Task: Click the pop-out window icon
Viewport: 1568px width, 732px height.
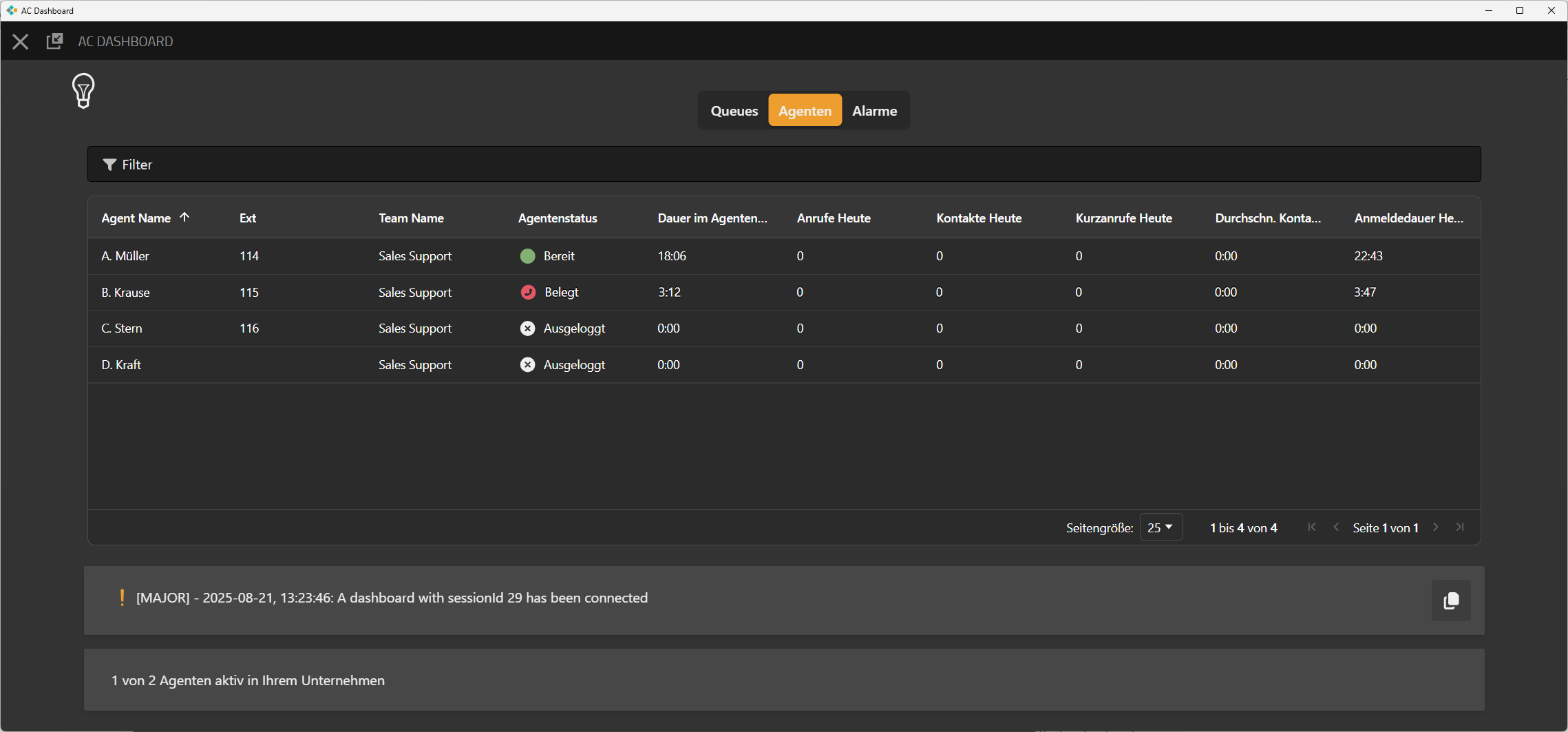Action: tap(54, 41)
